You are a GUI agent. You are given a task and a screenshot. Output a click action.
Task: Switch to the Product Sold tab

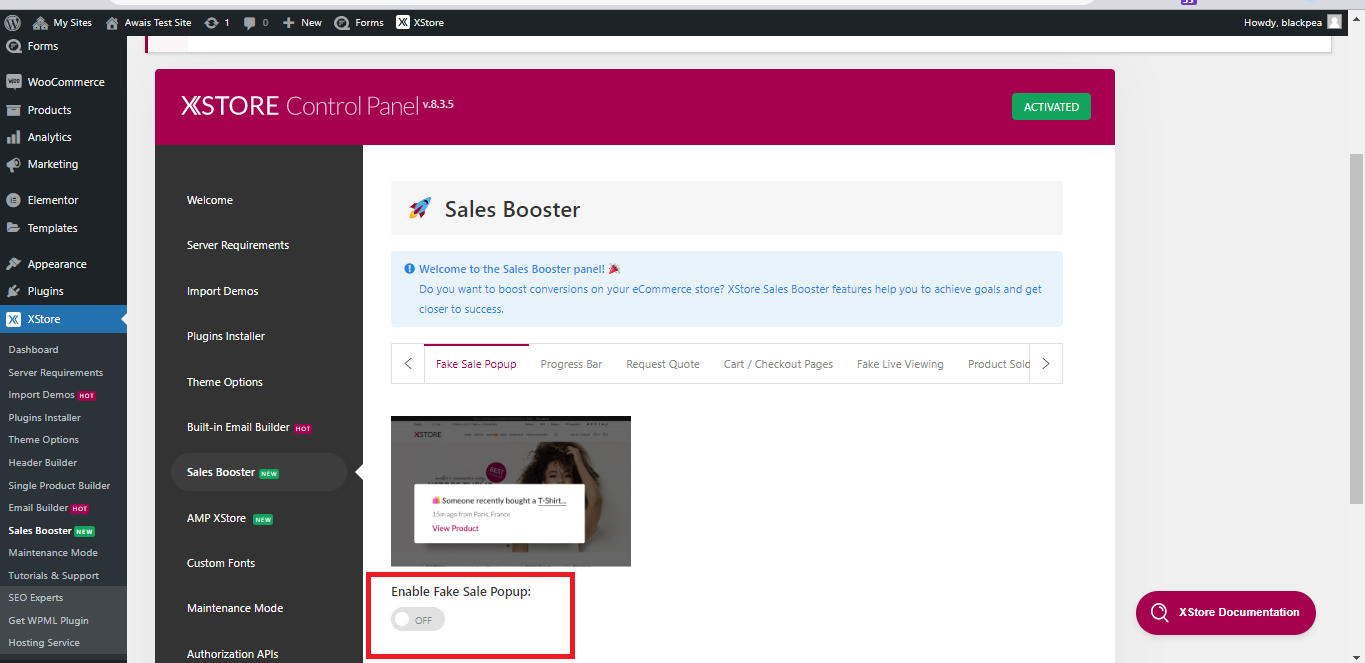998,364
